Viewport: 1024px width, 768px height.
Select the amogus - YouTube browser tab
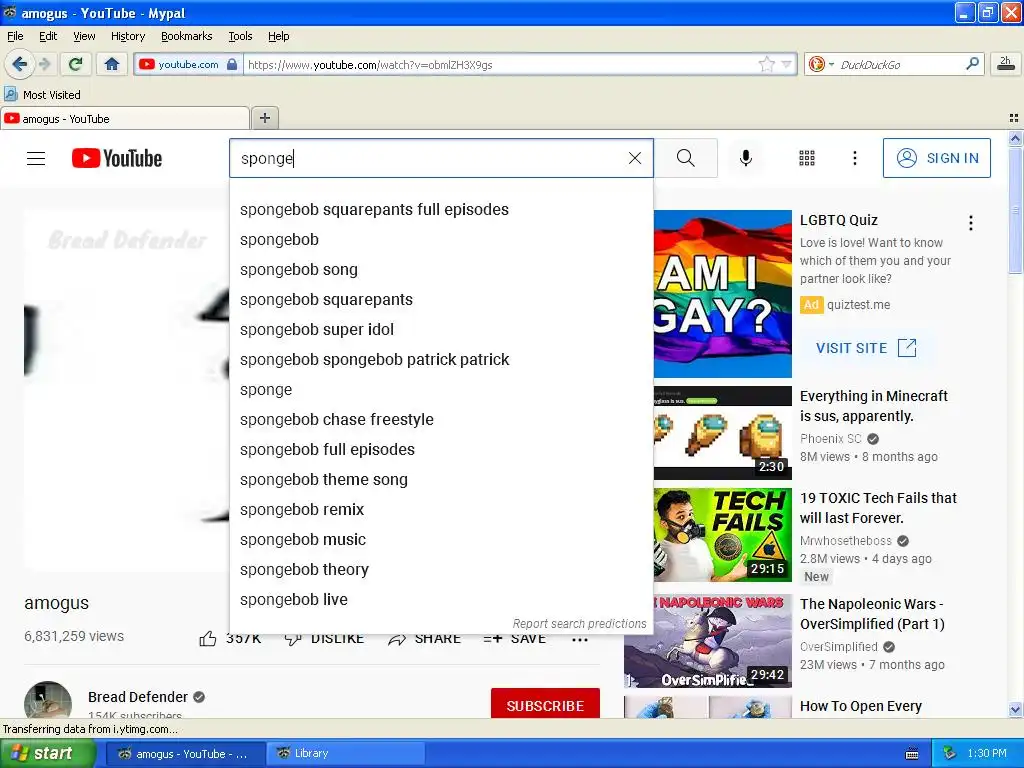pyautogui.click(x=124, y=118)
